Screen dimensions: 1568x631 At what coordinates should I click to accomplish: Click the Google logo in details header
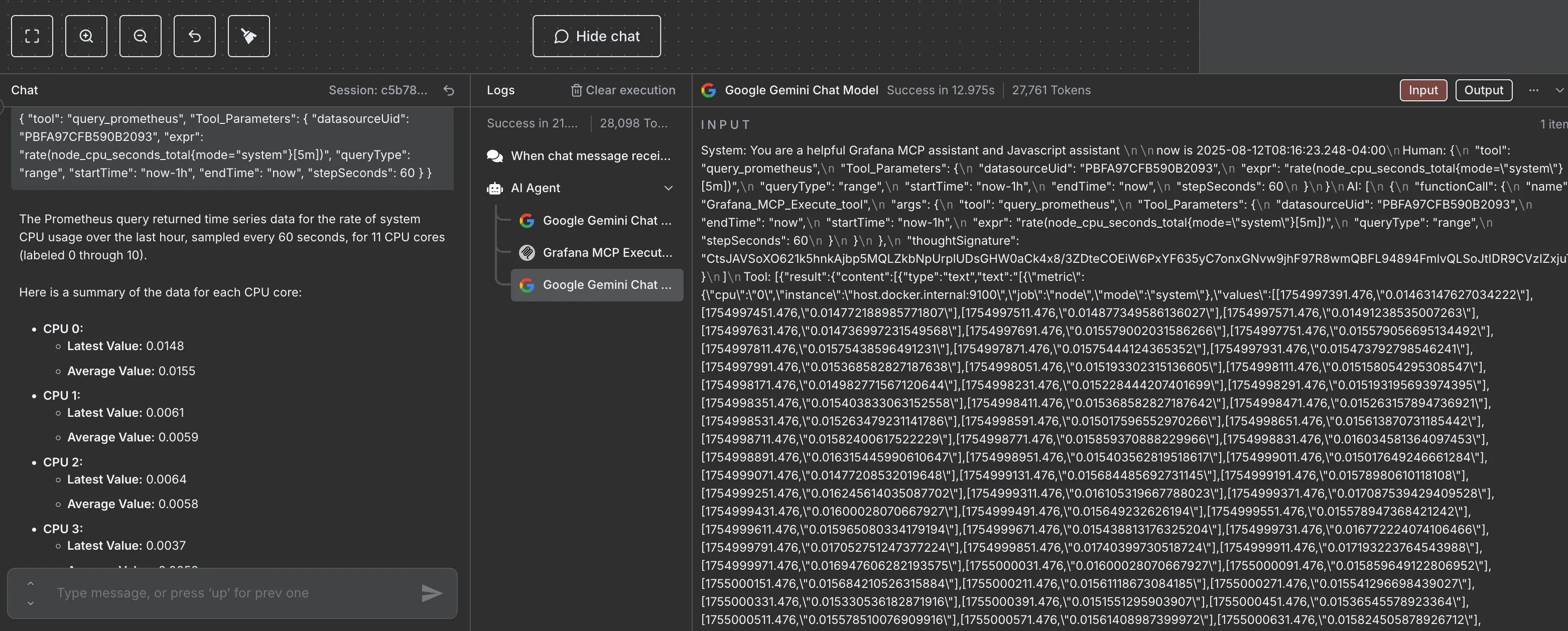[x=709, y=91]
